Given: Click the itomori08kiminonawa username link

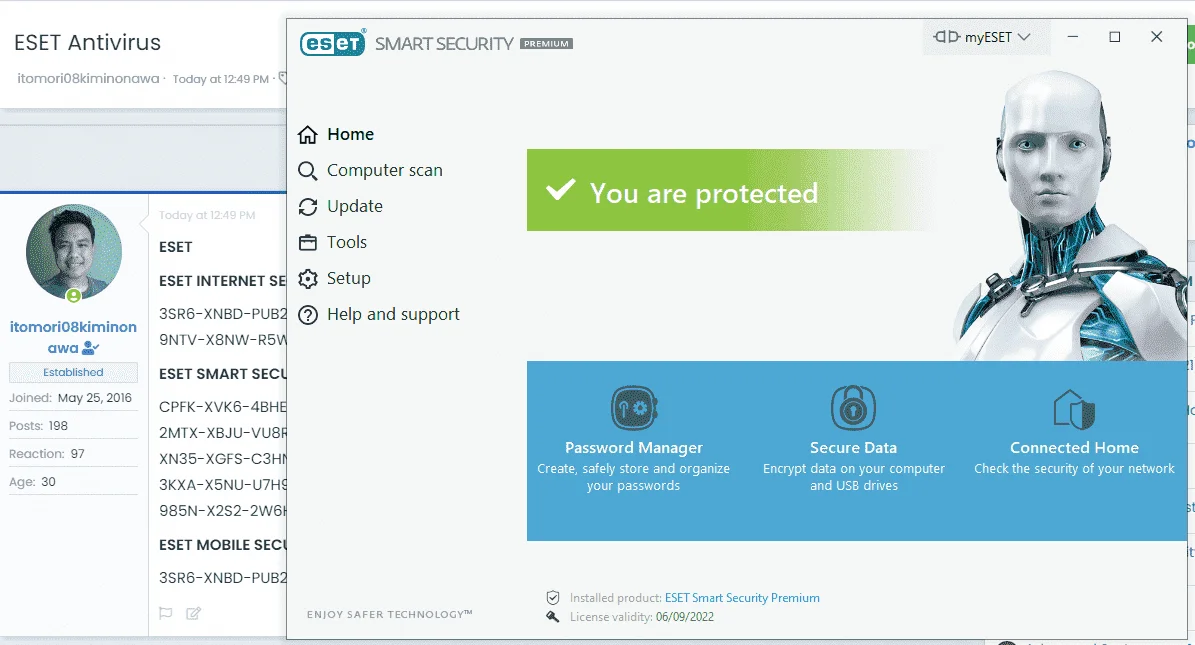Looking at the screenshot, I should [x=73, y=337].
